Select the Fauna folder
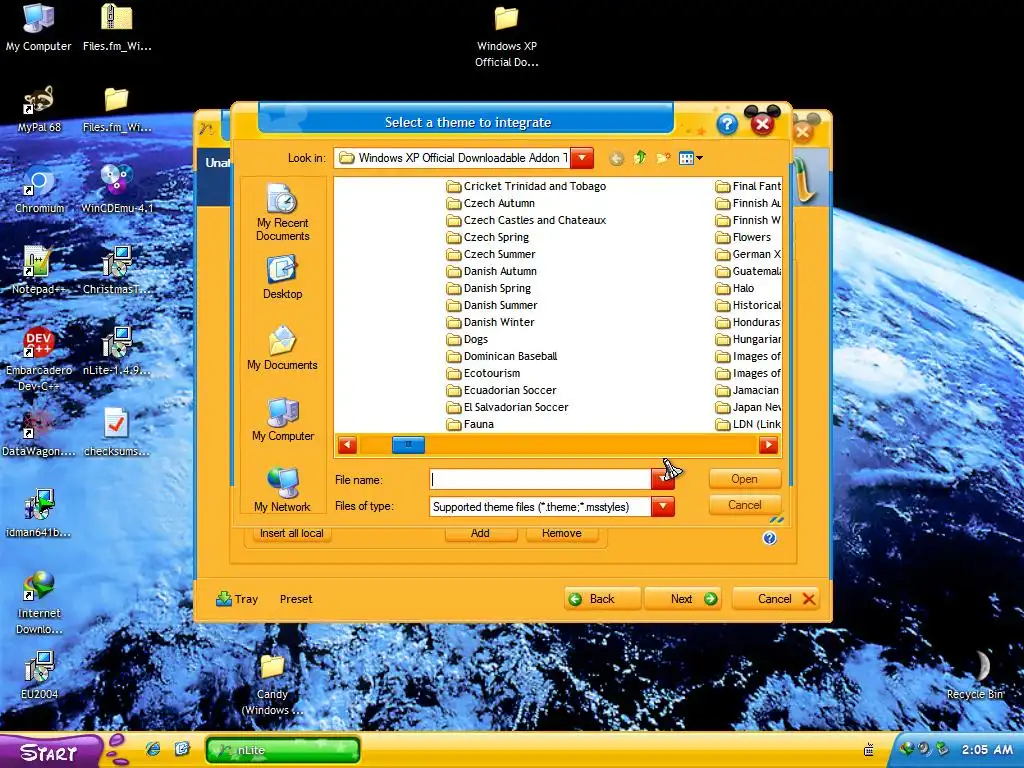Viewport: 1024px width, 768px height. tap(470, 424)
